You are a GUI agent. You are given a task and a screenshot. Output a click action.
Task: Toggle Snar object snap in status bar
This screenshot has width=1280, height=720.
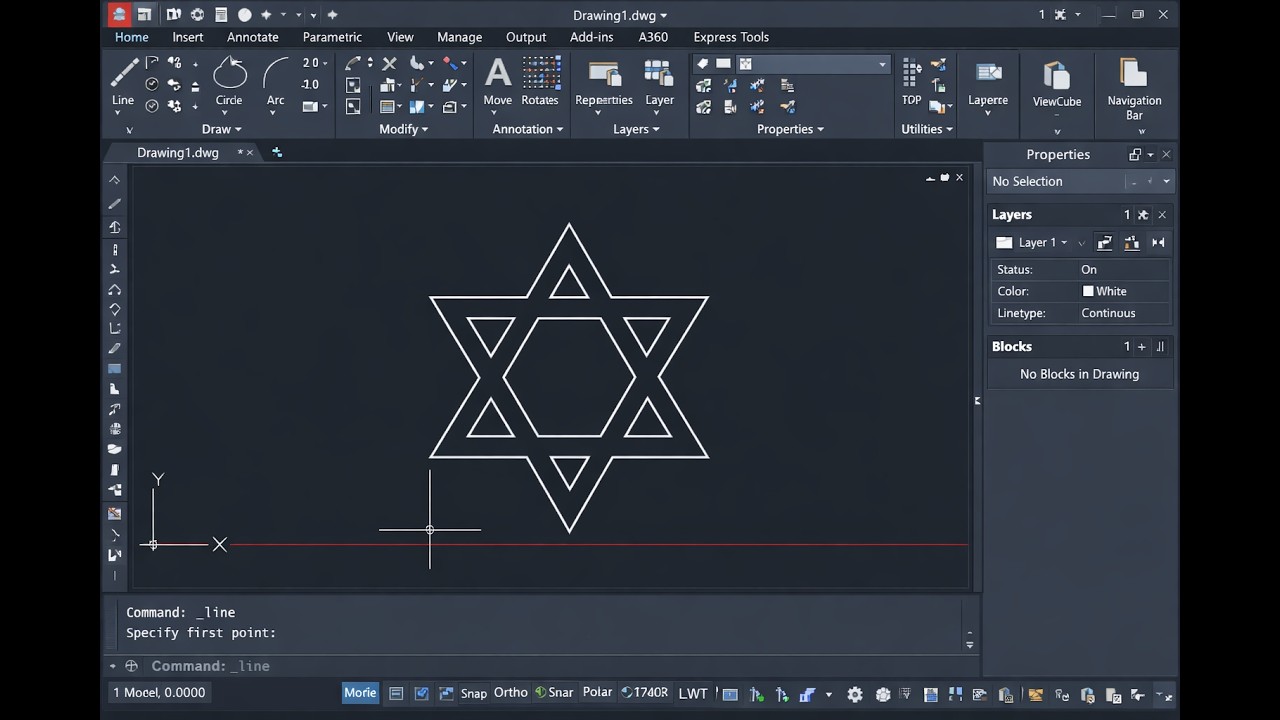[x=554, y=693]
